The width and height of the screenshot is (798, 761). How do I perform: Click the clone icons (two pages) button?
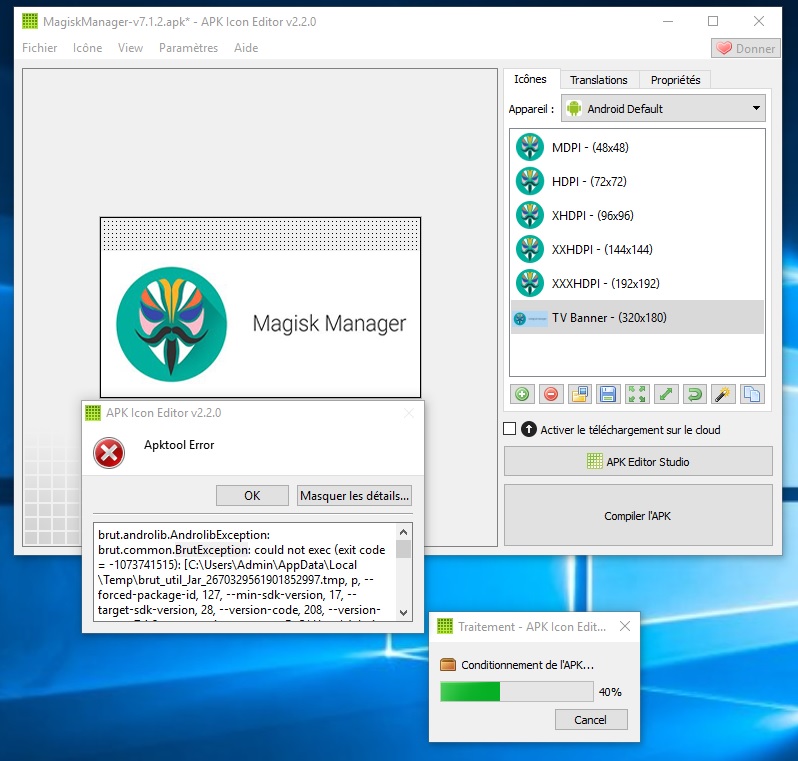point(752,394)
